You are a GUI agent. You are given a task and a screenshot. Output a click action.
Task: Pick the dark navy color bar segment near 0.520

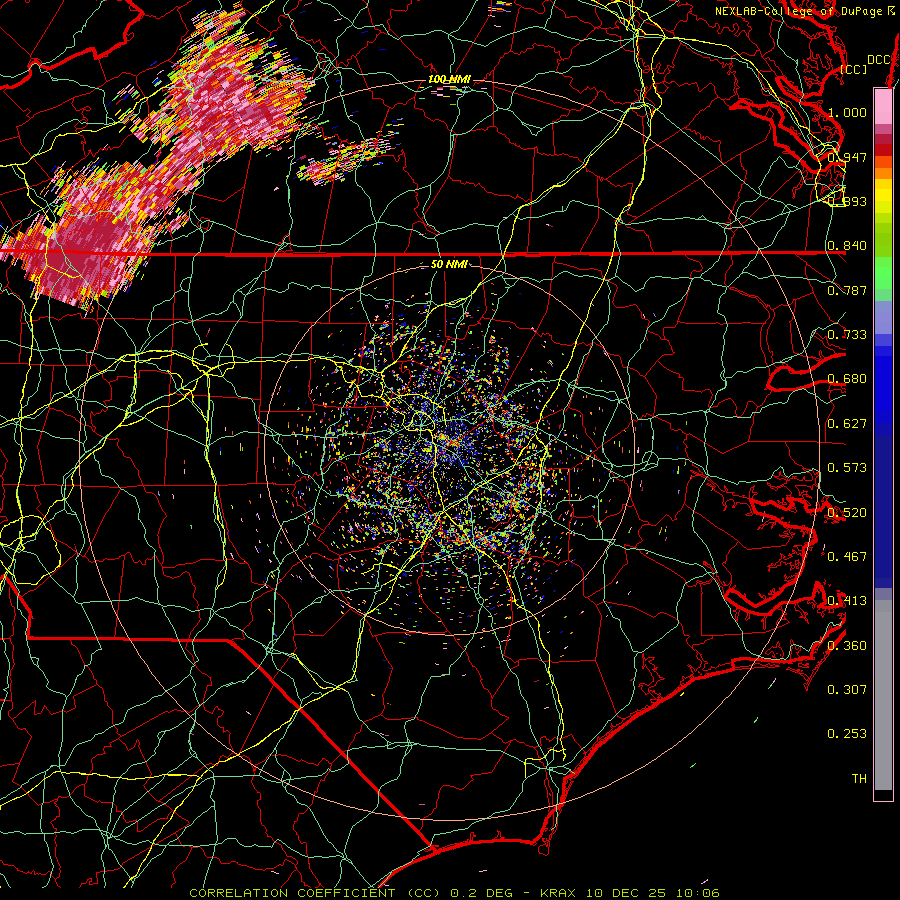883,511
